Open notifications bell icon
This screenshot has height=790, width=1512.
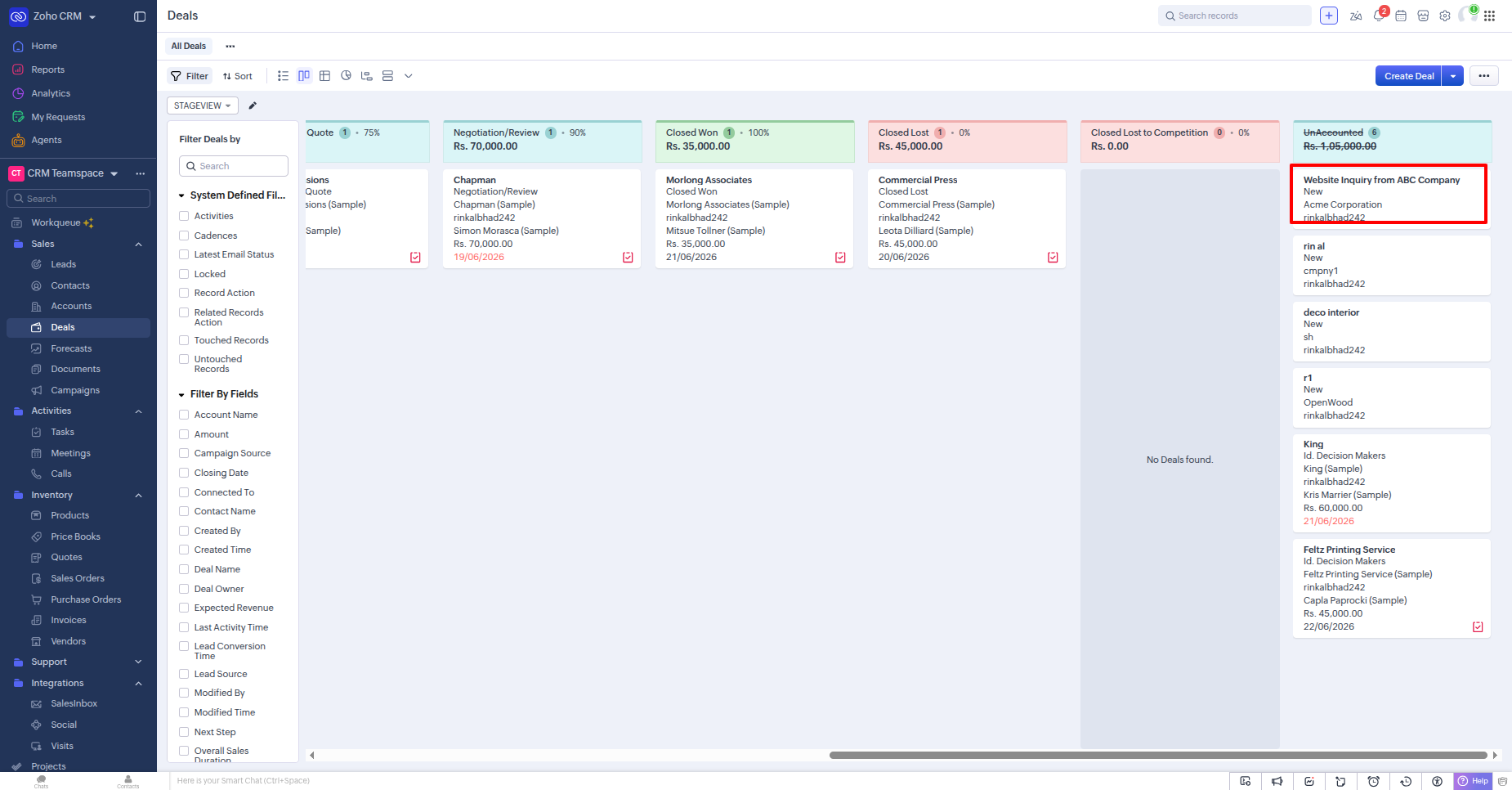(1379, 16)
